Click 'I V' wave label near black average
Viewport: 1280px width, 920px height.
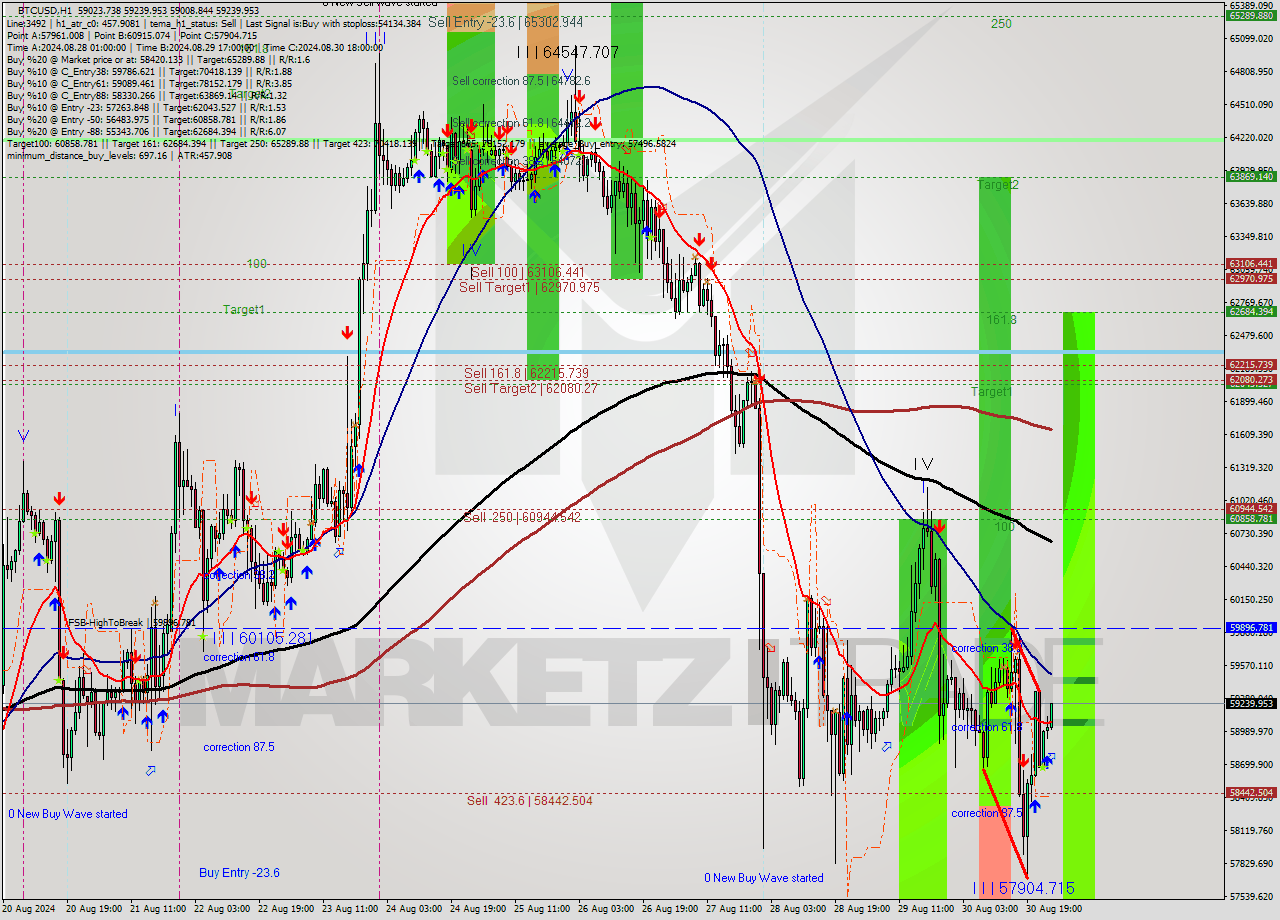pos(922,464)
